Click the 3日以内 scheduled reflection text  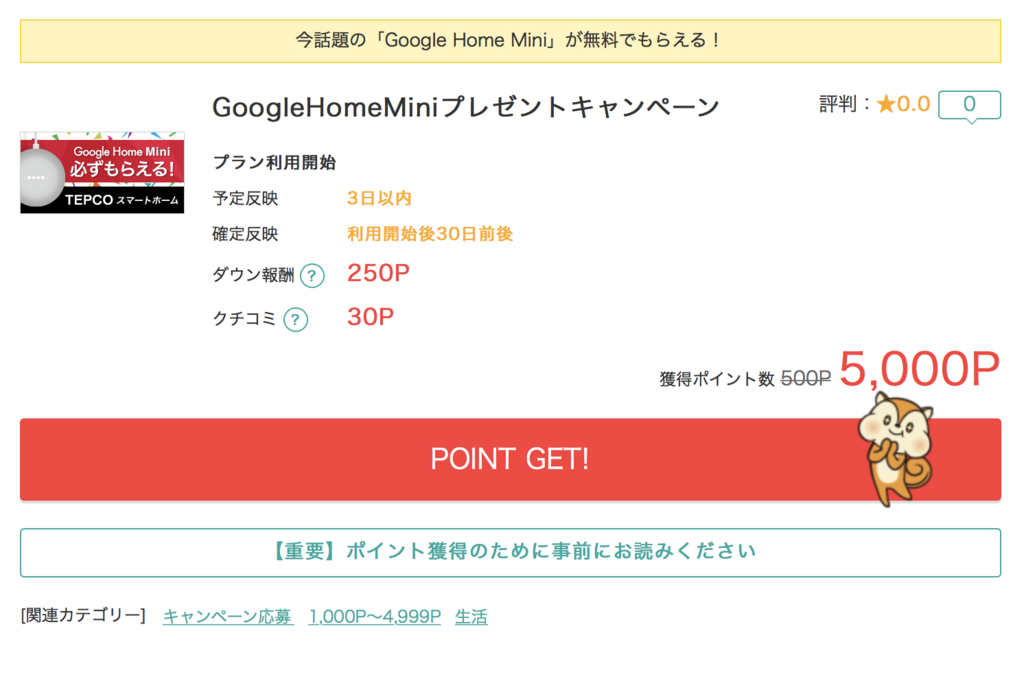379,198
